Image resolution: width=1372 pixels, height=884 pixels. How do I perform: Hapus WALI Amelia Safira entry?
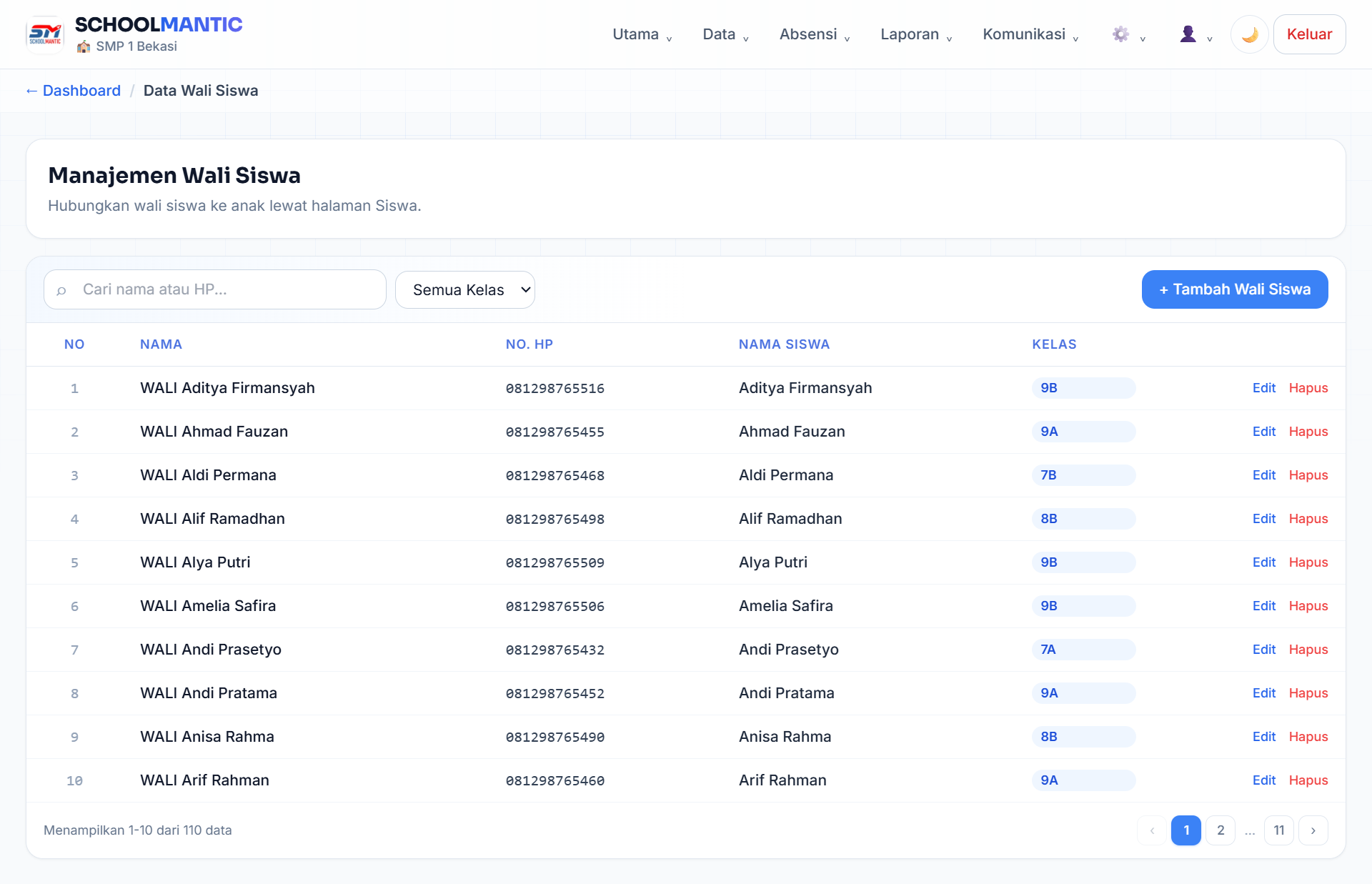(x=1308, y=606)
